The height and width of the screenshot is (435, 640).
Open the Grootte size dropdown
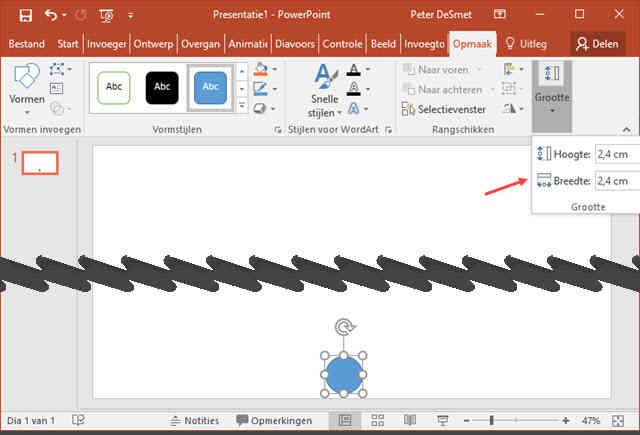coord(552,96)
